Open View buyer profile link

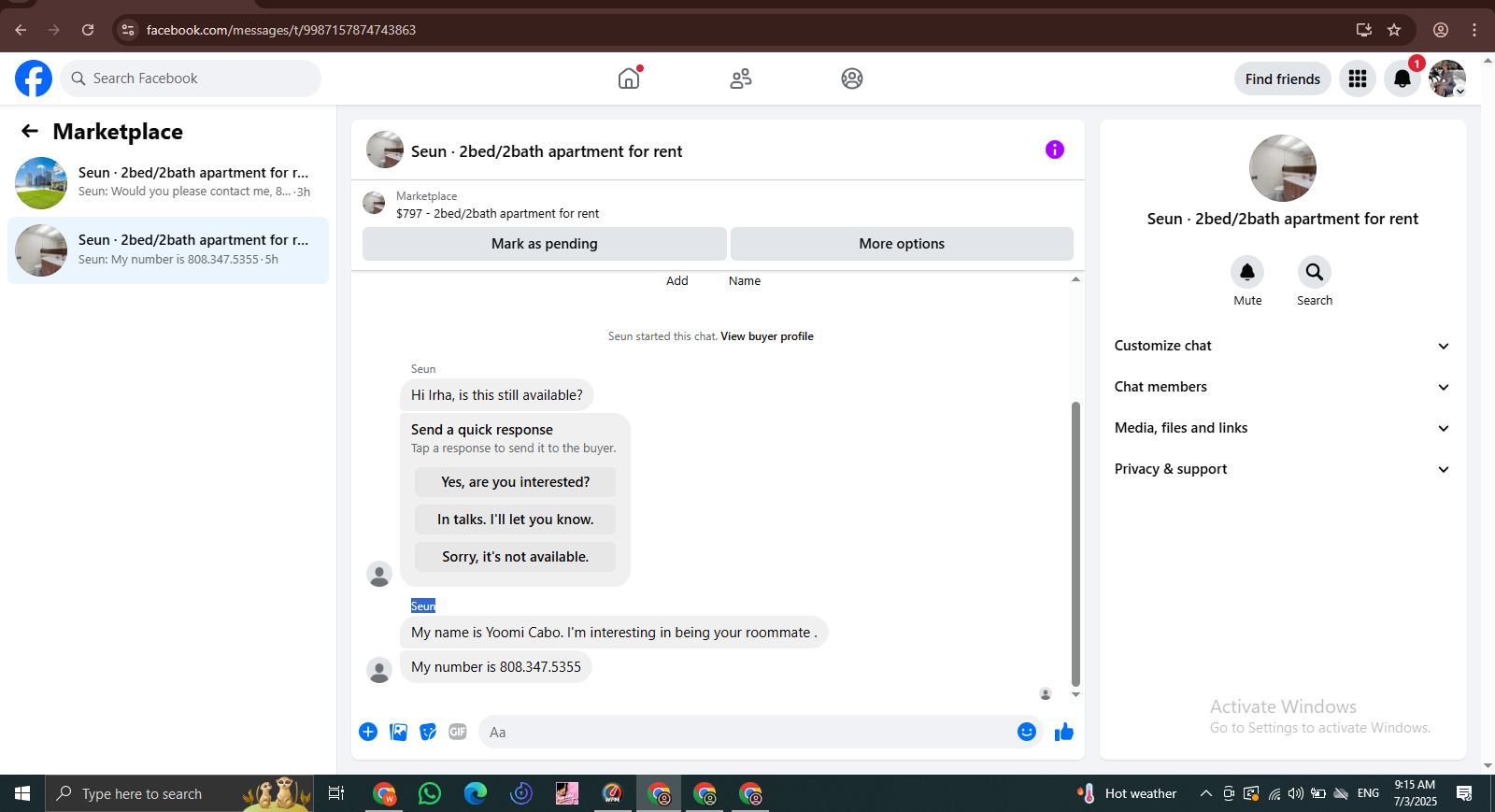(x=767, y=336)
